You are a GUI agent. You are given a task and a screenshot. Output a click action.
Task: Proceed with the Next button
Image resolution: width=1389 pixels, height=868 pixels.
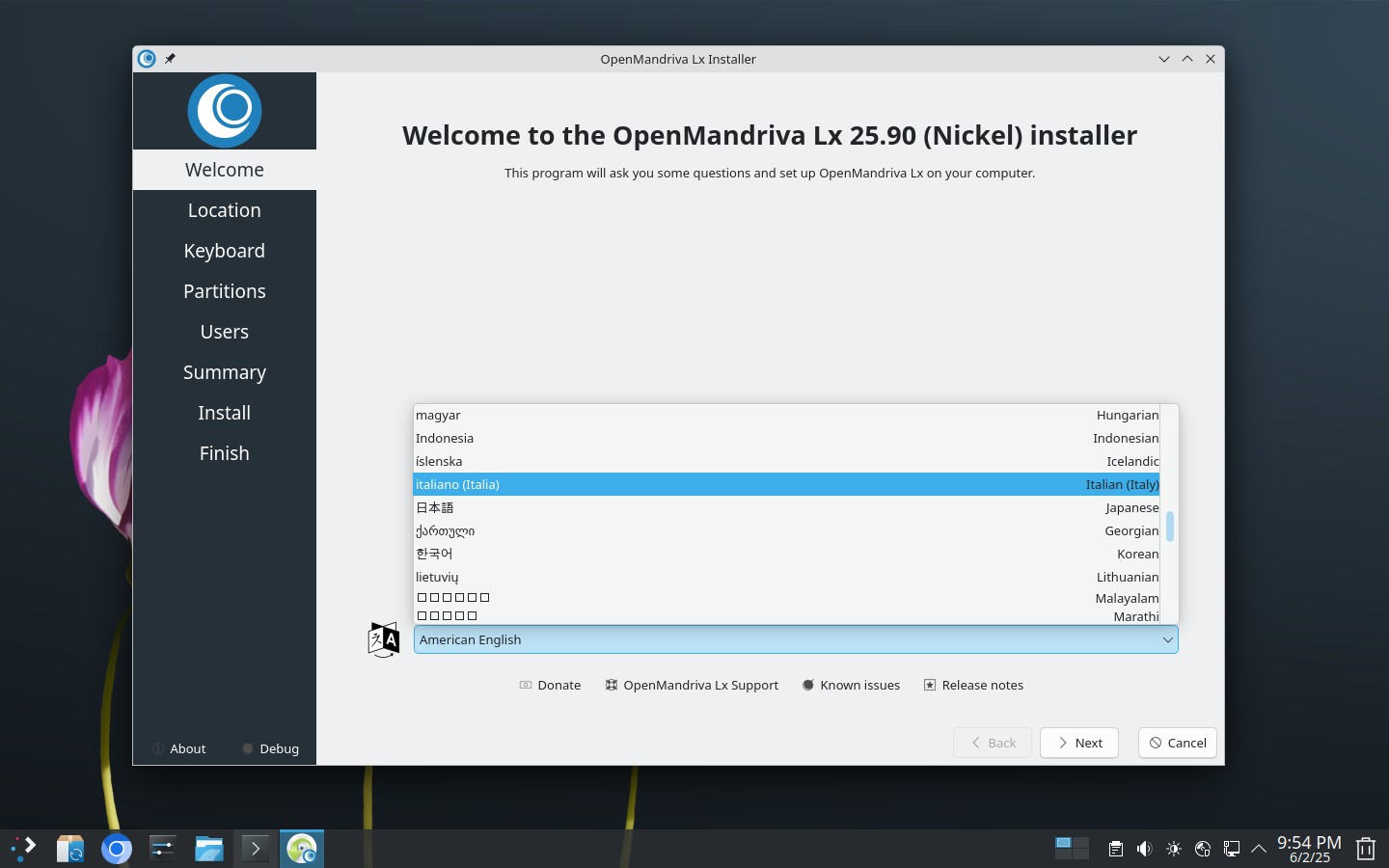pos(1079,743)
